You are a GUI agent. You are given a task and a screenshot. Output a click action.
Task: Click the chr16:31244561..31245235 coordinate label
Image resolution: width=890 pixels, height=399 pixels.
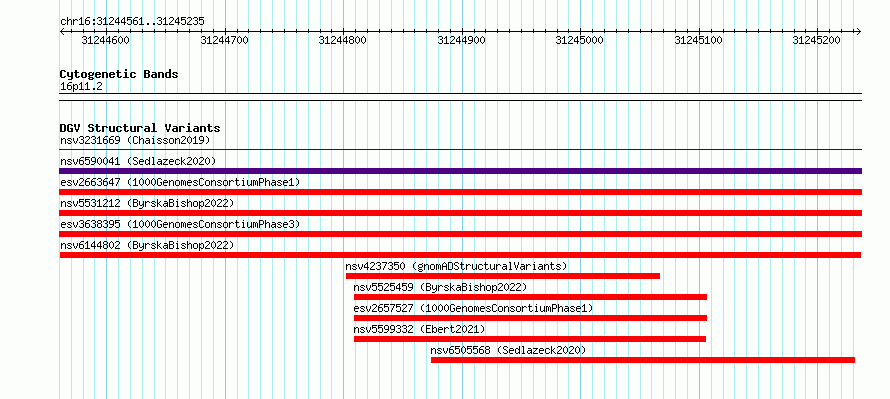pyautogui.click(x=132, y=22)
